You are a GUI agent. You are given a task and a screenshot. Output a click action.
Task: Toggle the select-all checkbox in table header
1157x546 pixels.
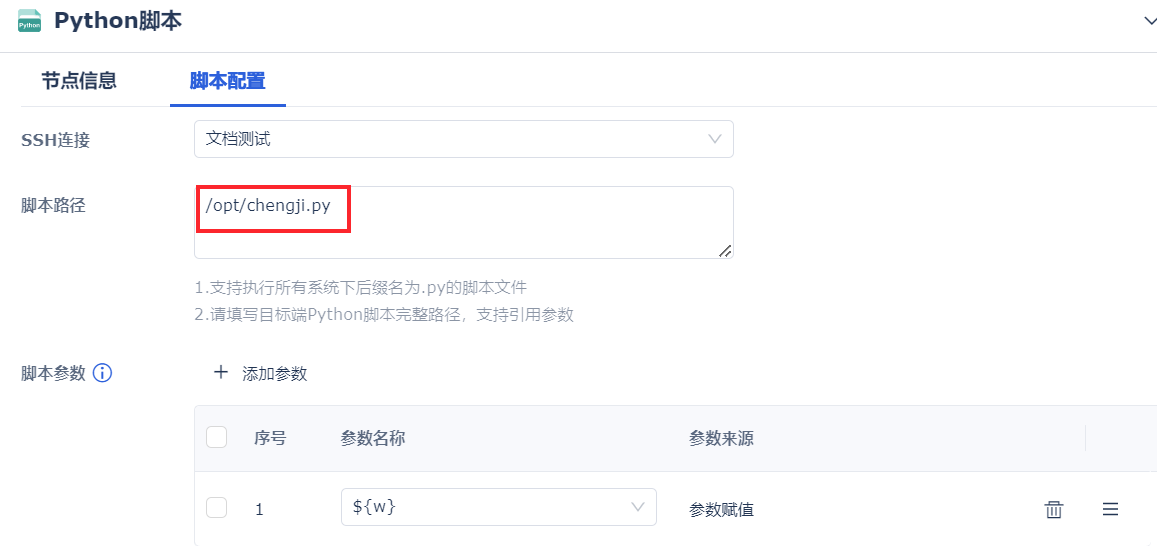(216, 438)
